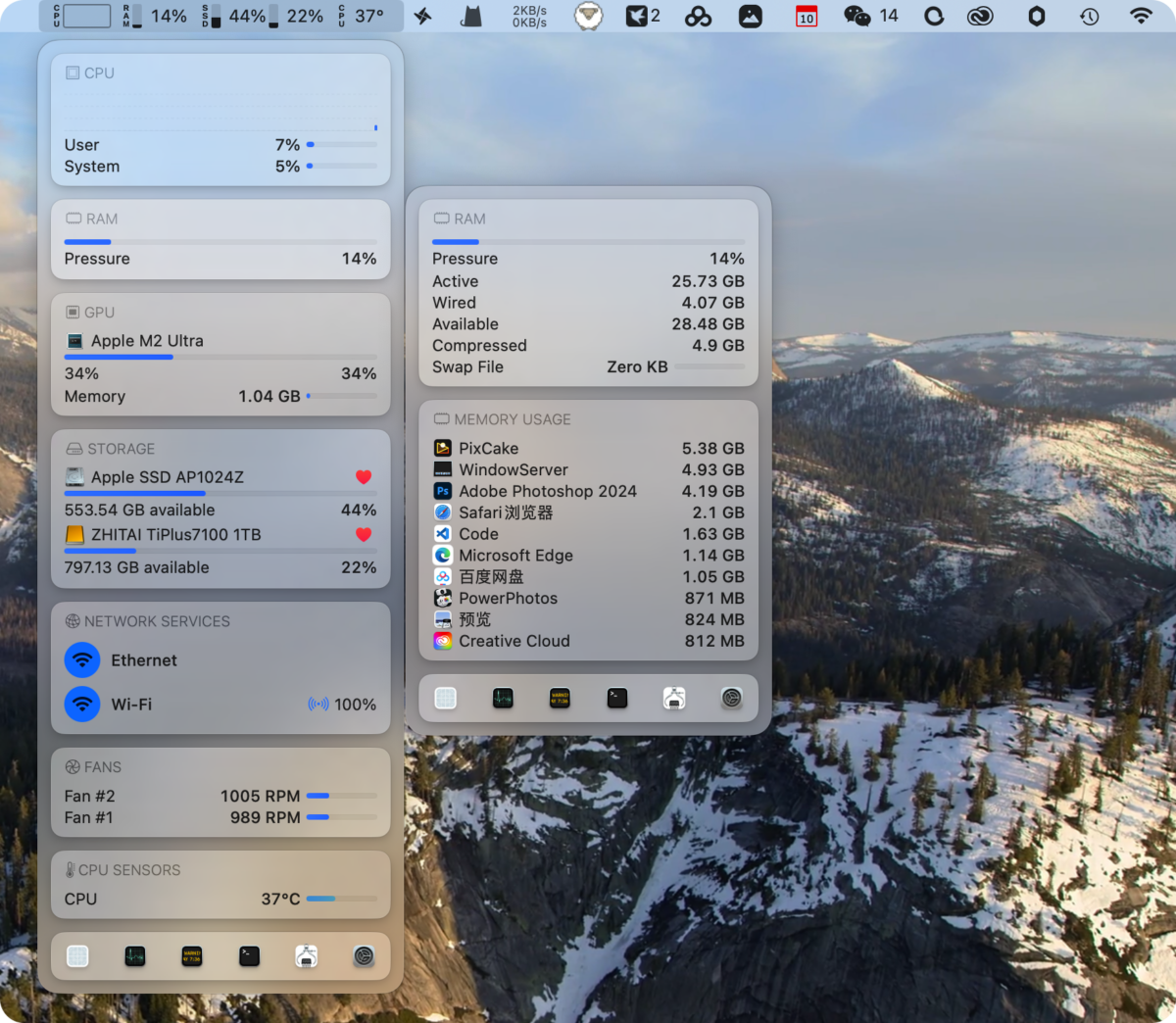Viewport: 1176px width, 1023px height.
Task: Launch Activity Monitor from left panel footer
Action: pos(135,956)
